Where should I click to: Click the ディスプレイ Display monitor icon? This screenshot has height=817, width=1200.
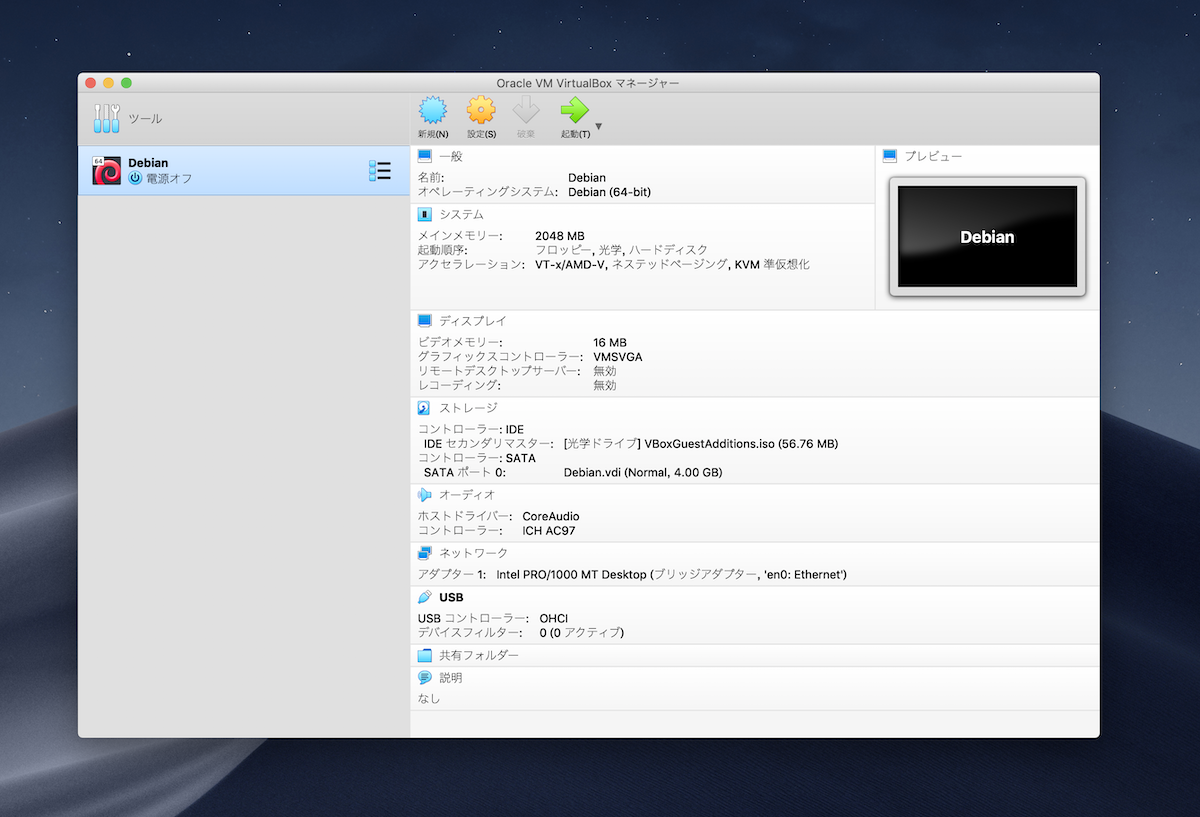(425, 321)
